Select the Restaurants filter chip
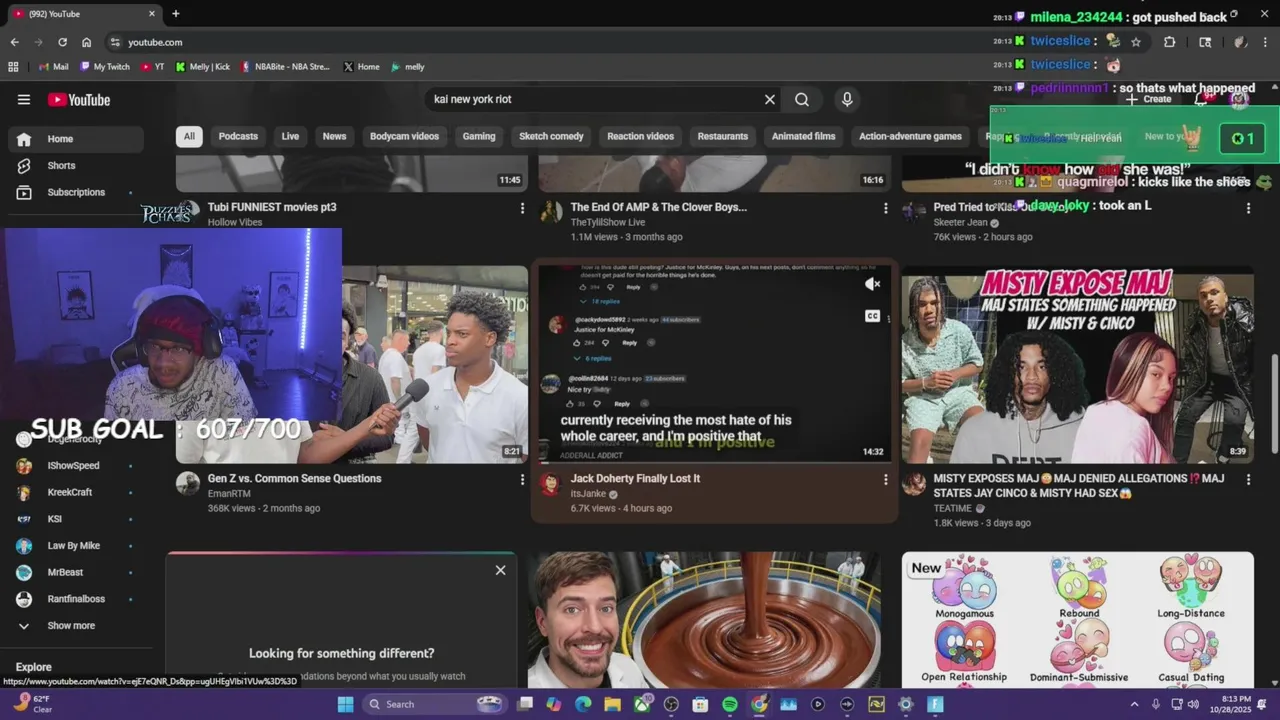Image resolution: width=1280 pixels, height=720 pixels. pyautogui.click(x=723, y=136)
